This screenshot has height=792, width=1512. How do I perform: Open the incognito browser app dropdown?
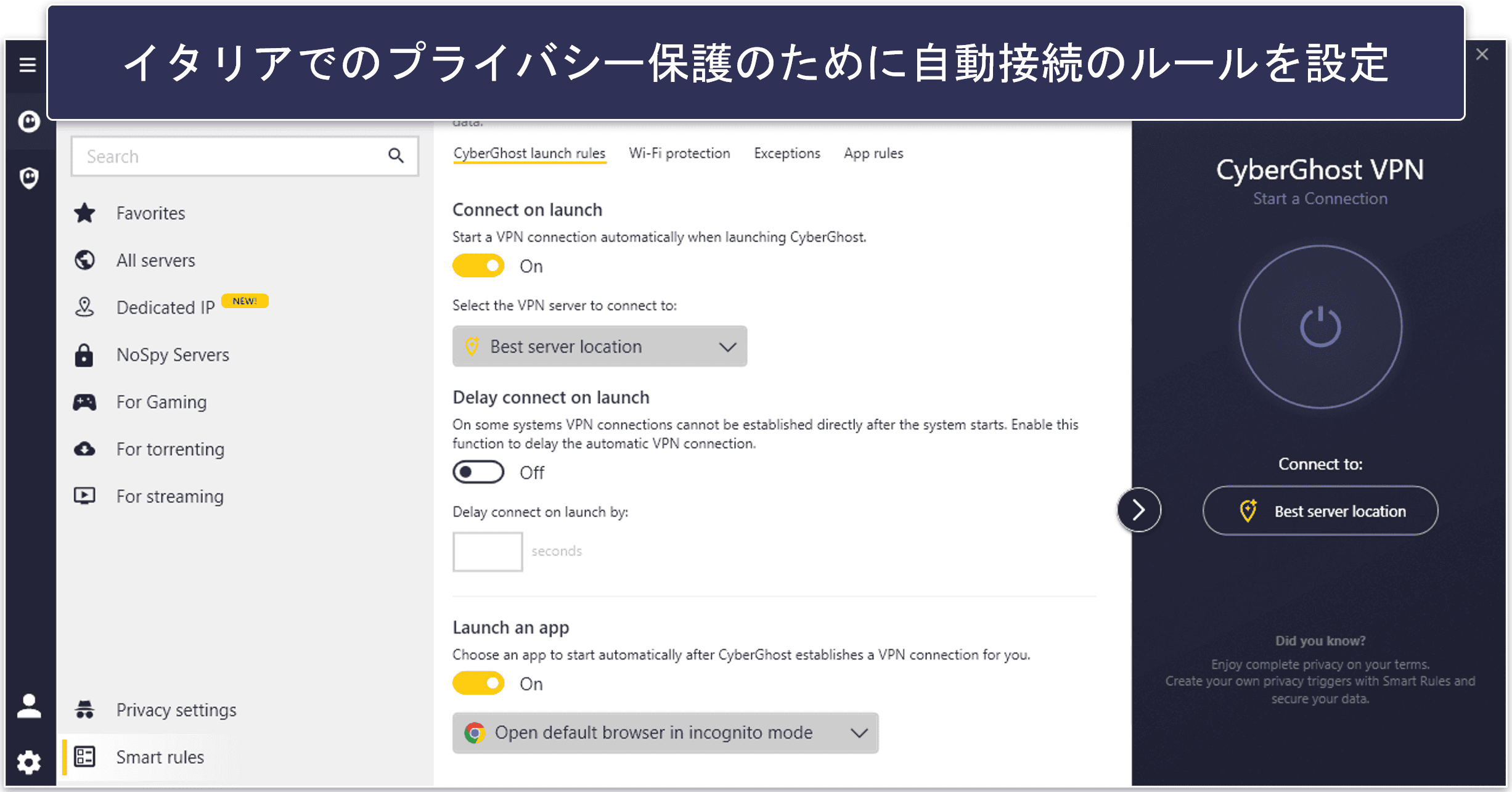click(x=666, y=733)
